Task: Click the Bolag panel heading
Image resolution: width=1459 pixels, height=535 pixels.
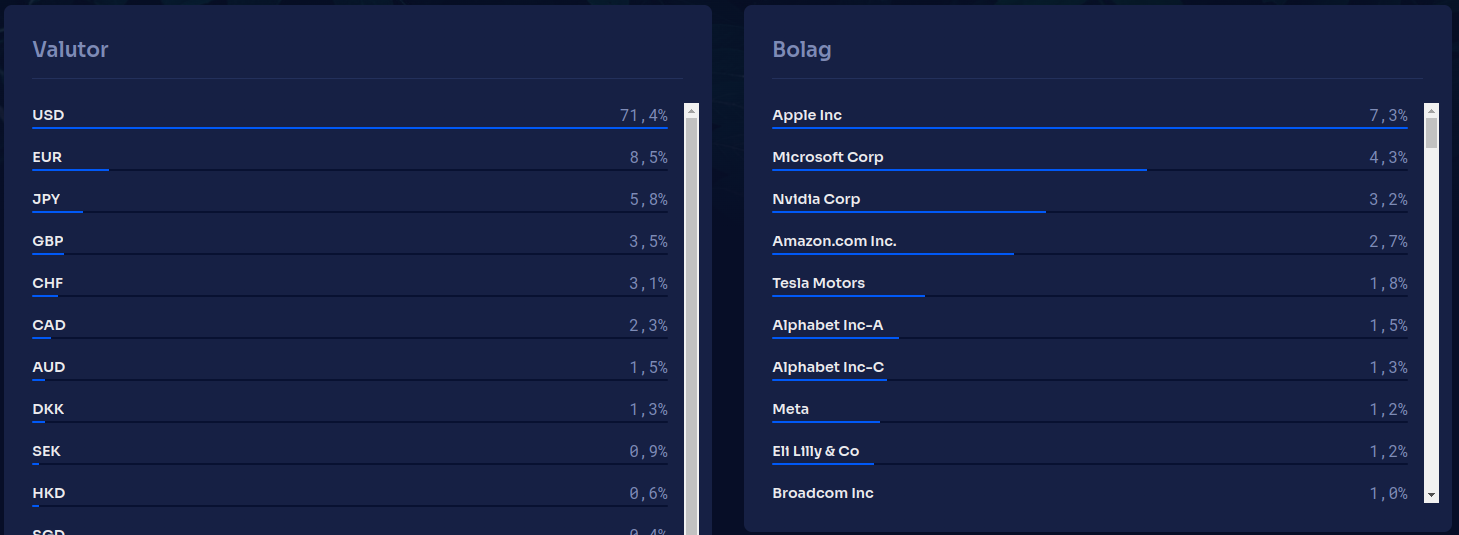Action: (802, 49)
